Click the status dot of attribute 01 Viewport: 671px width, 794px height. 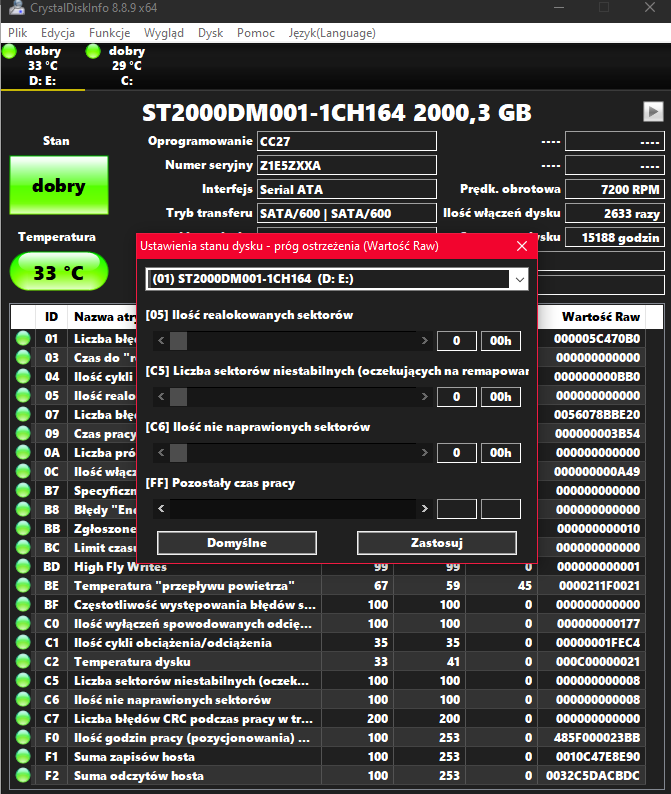(23, 338)
